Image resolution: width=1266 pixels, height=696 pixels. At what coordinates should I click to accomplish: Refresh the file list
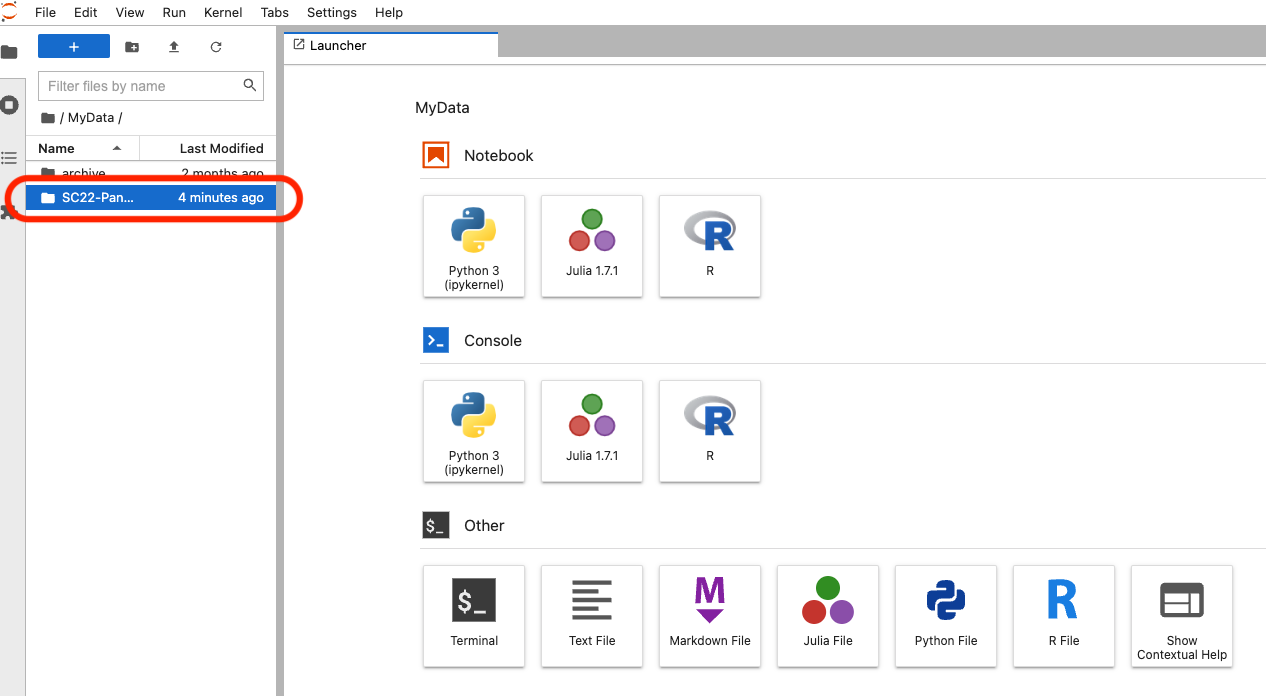216,47
